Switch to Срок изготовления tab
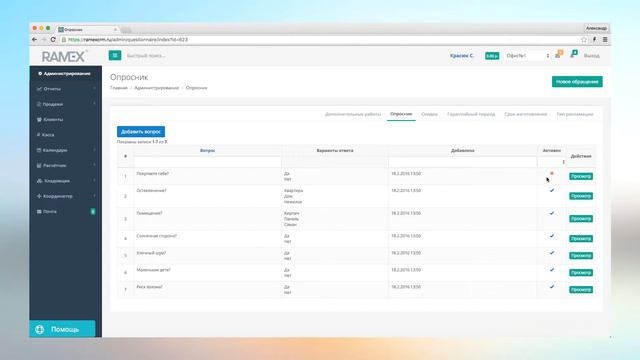 pos(525,114)
